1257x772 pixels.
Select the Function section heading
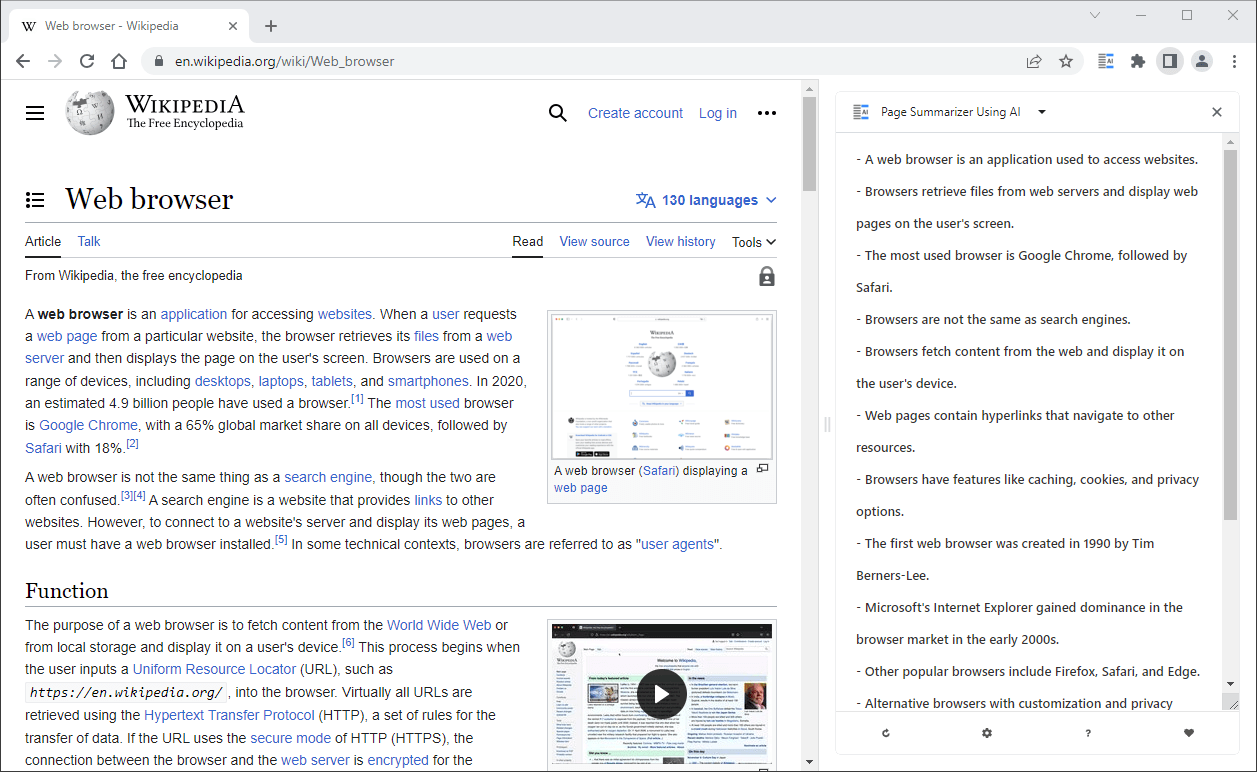(67, 590)
